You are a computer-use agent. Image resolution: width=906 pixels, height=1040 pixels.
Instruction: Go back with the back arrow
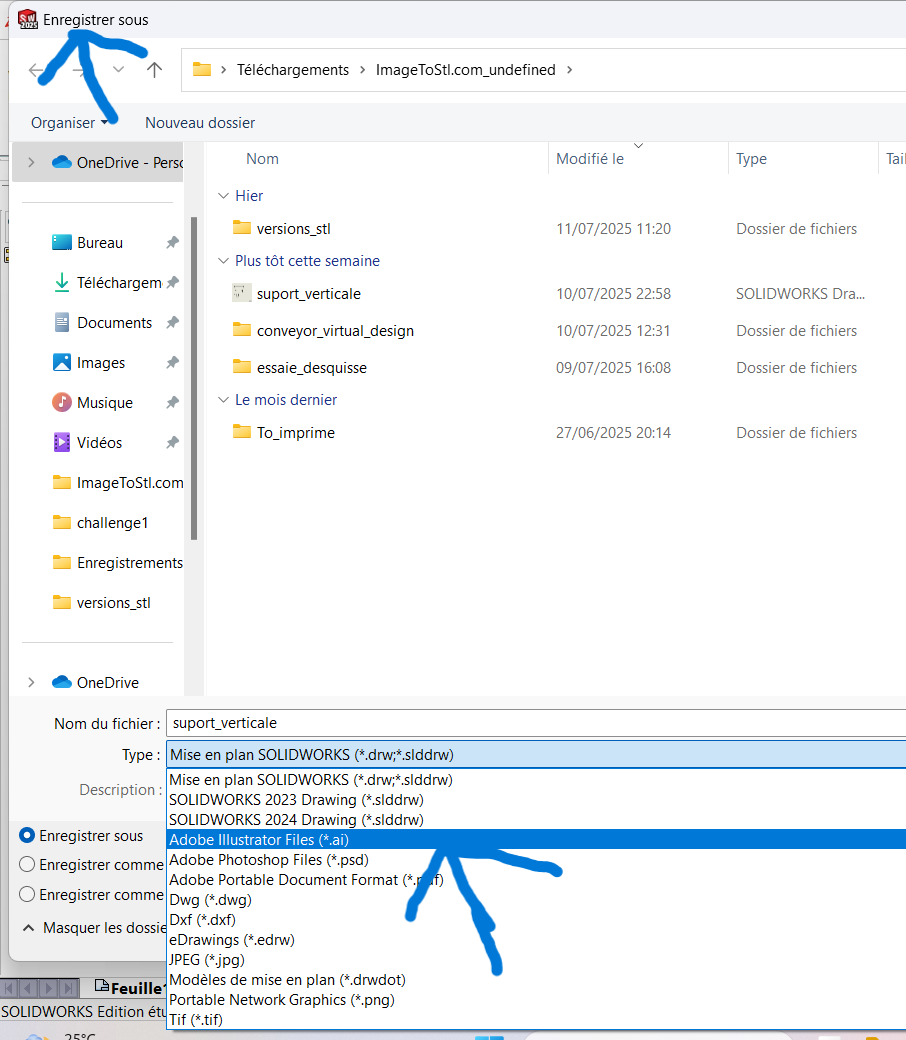(x=36, y=70)
